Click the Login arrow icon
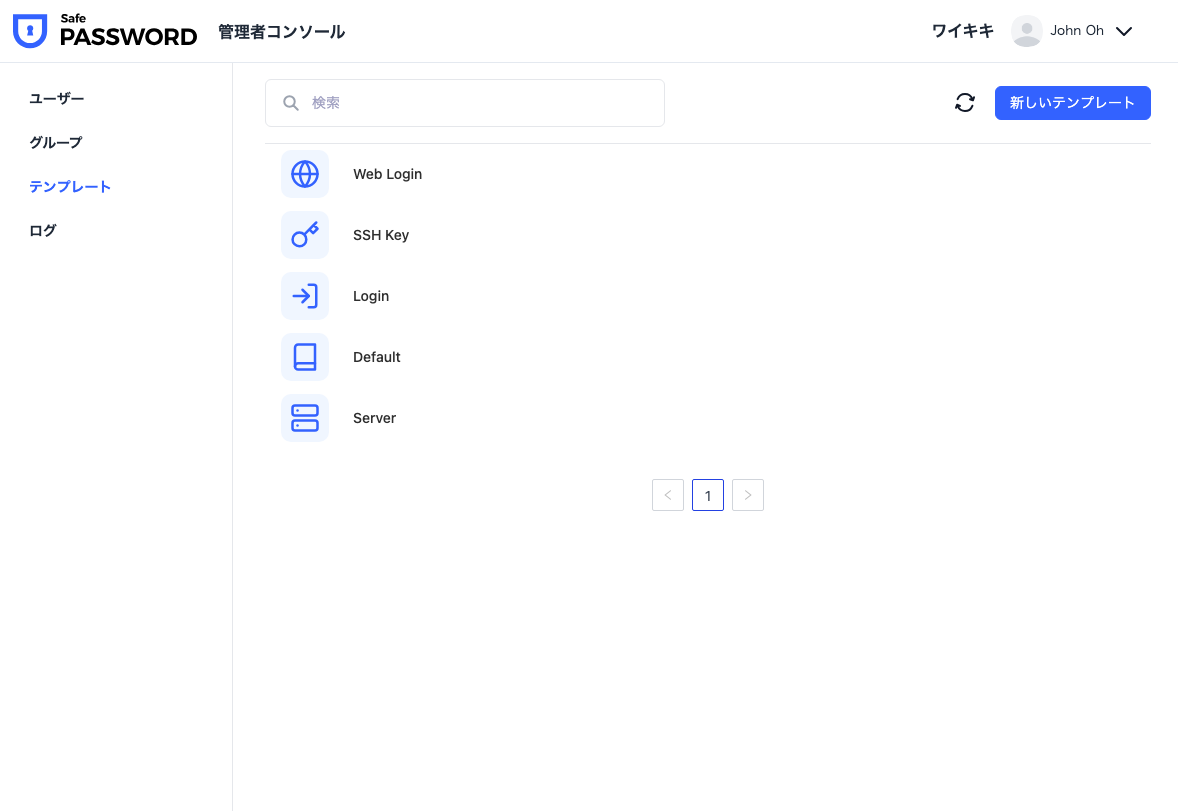The image size is (1178, 811). point(305,296)
